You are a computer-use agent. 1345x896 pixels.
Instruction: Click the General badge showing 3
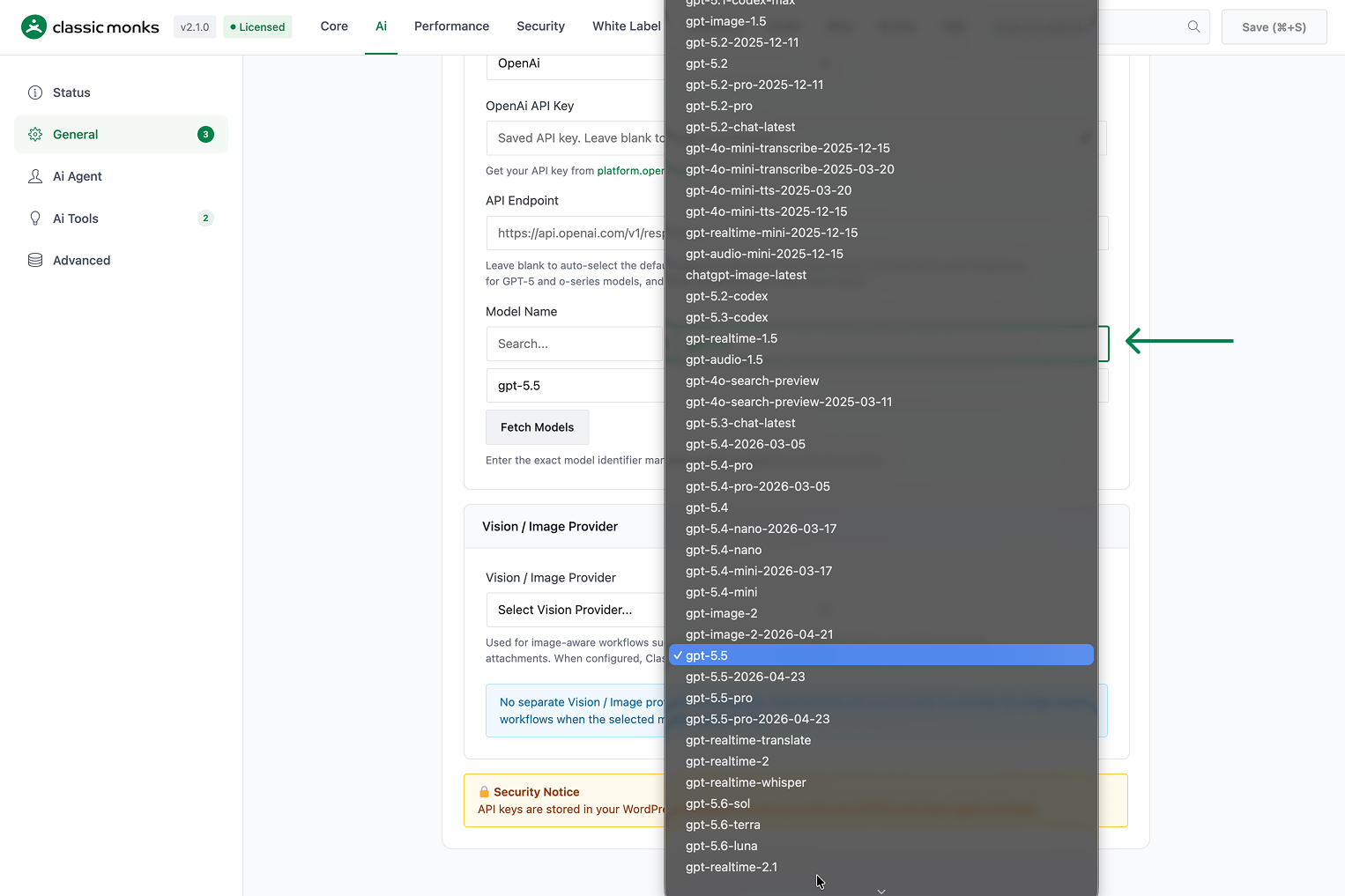click(x=205, y=135)
